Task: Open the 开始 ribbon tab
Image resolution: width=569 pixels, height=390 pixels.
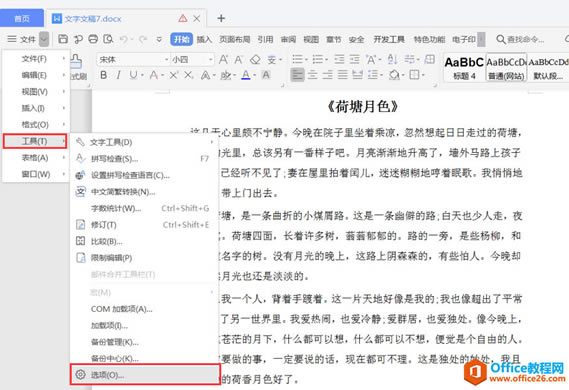Action: [x=181, y=39]
